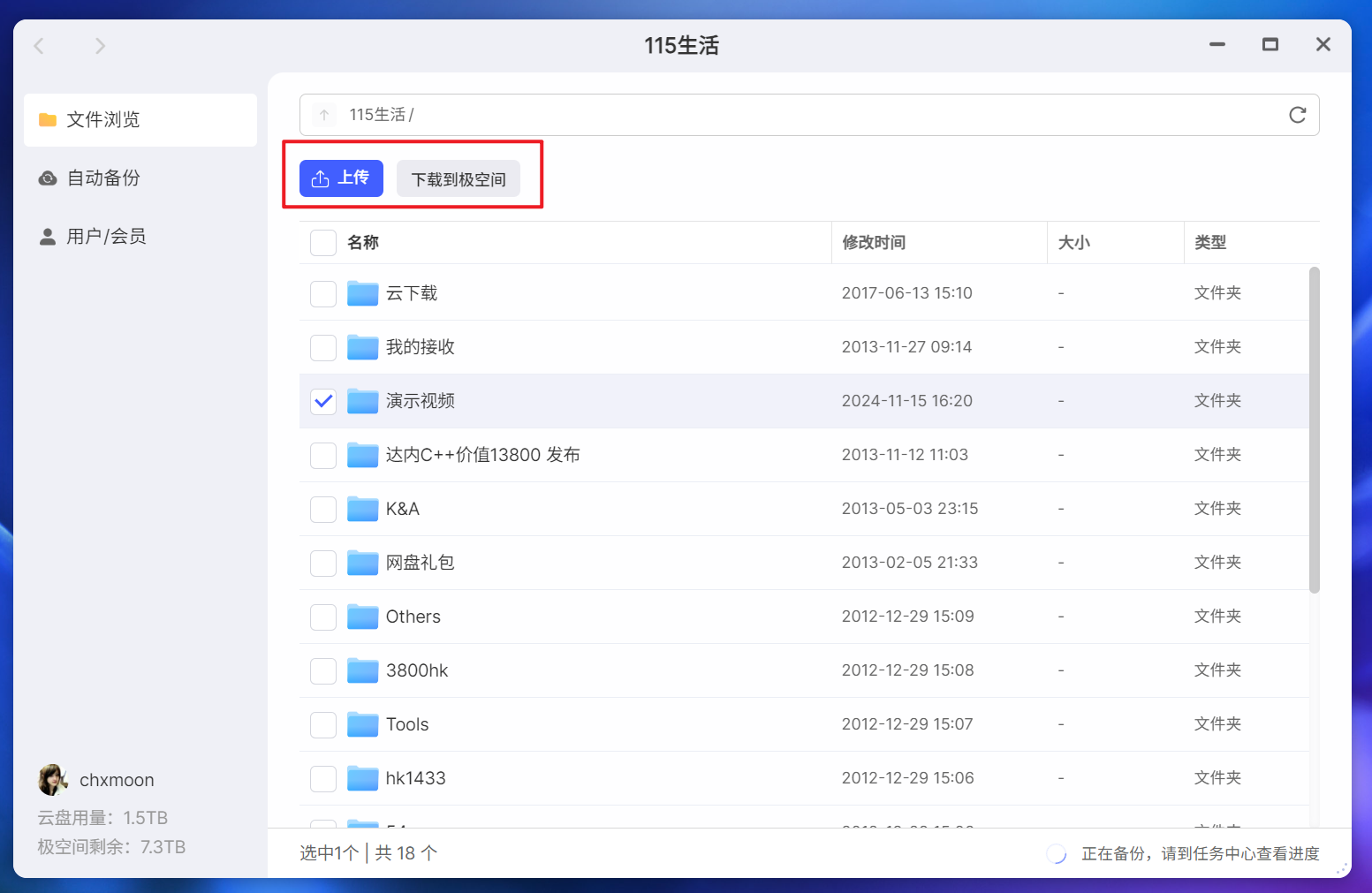The height and width of the screenshot is (893, 1372).
Task: Click the folder icon beside 我的接收
Action: click(362, 347)
